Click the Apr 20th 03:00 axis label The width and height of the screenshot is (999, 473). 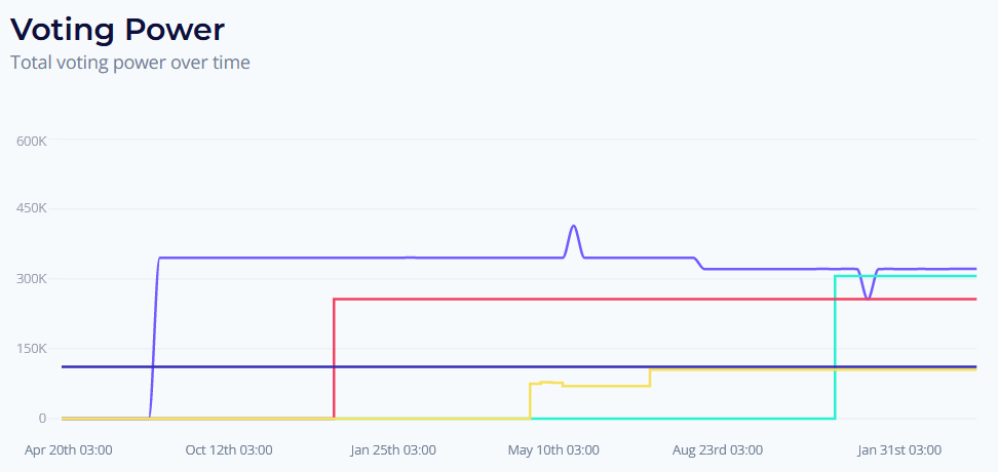69,450
